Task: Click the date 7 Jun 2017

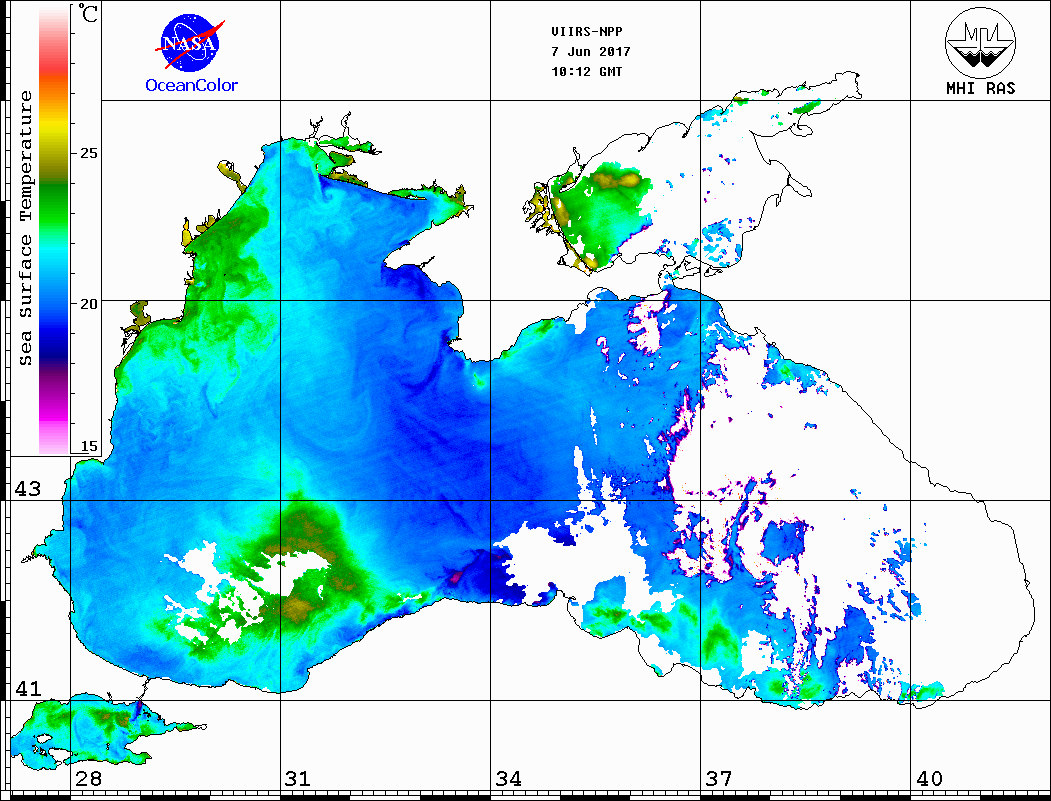Action: pyautogui.click(x=591, y=52)
